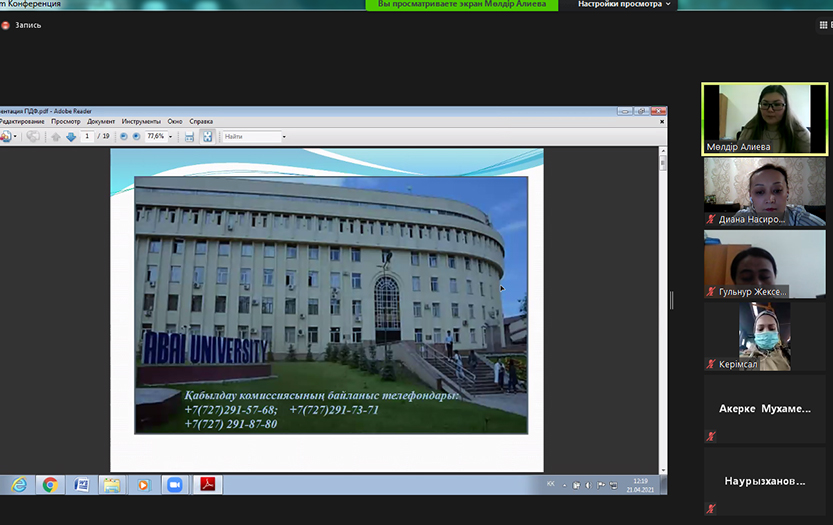The width and height of the screenshot is (833, 525).
Task: Select Акерке Мухаме... participant tile
Action: click(764, 409)
